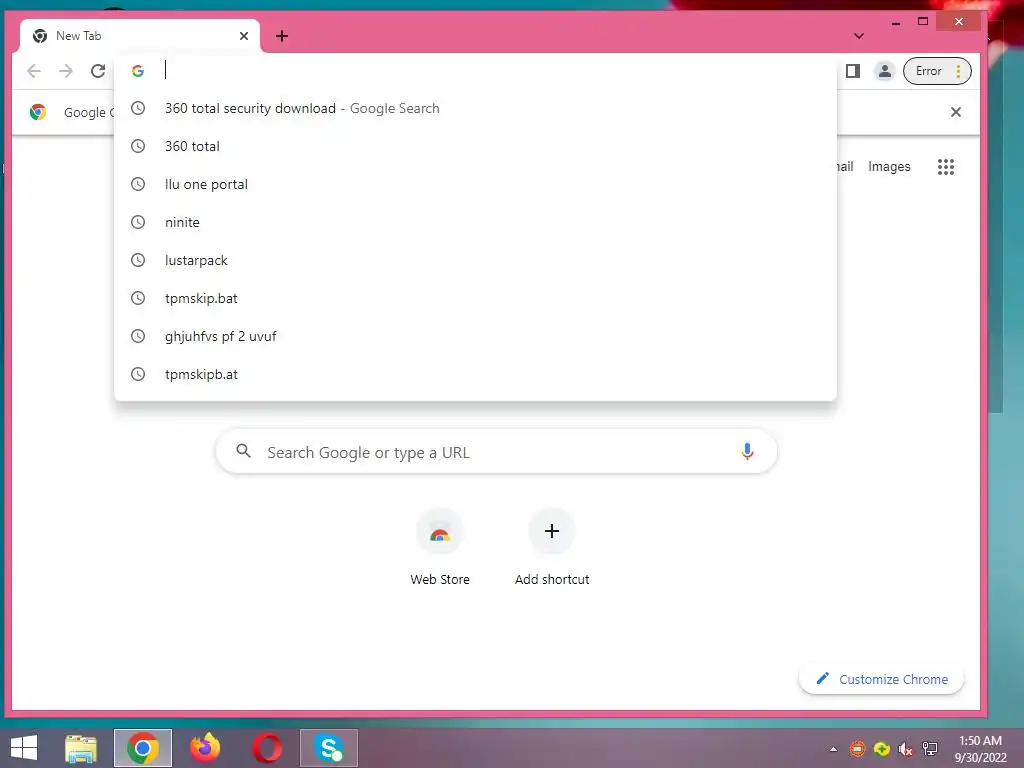Image resolution: width=1024 pixels, height=768 pixels.
Task: Close the New Tab tab
Action: pyautogui.click(x=244, y=36)
